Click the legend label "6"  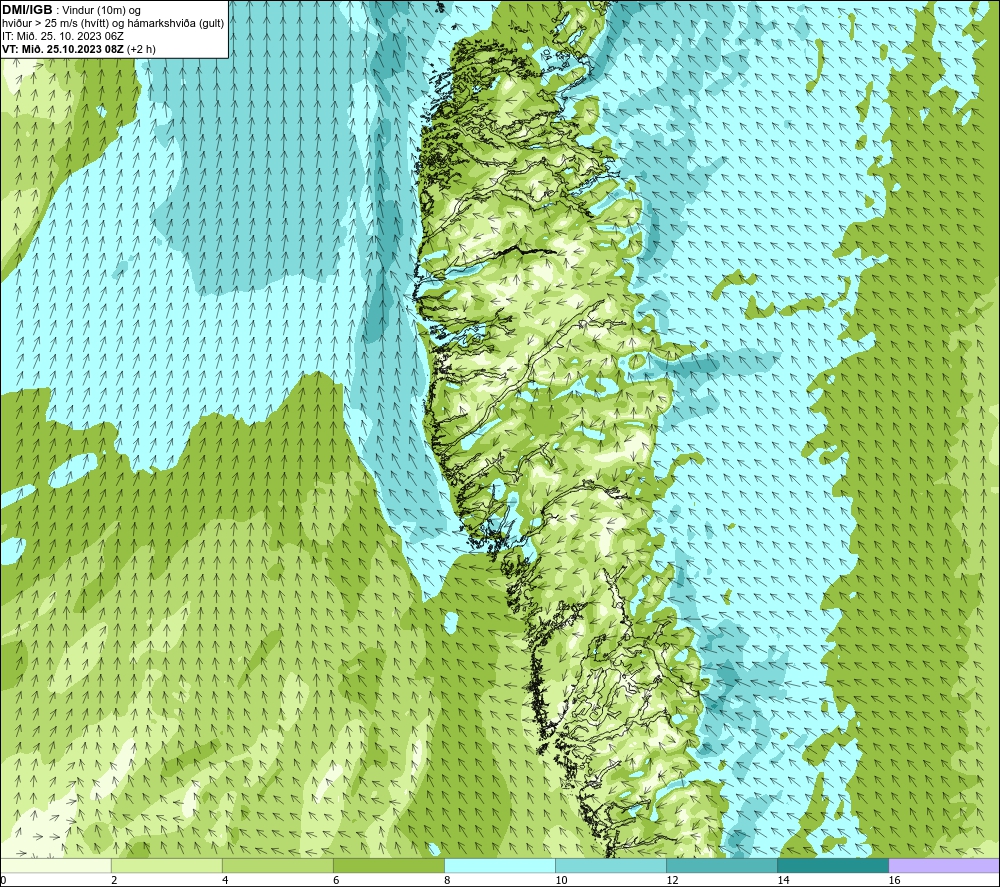pyautogui.click(x=336, y=880)
